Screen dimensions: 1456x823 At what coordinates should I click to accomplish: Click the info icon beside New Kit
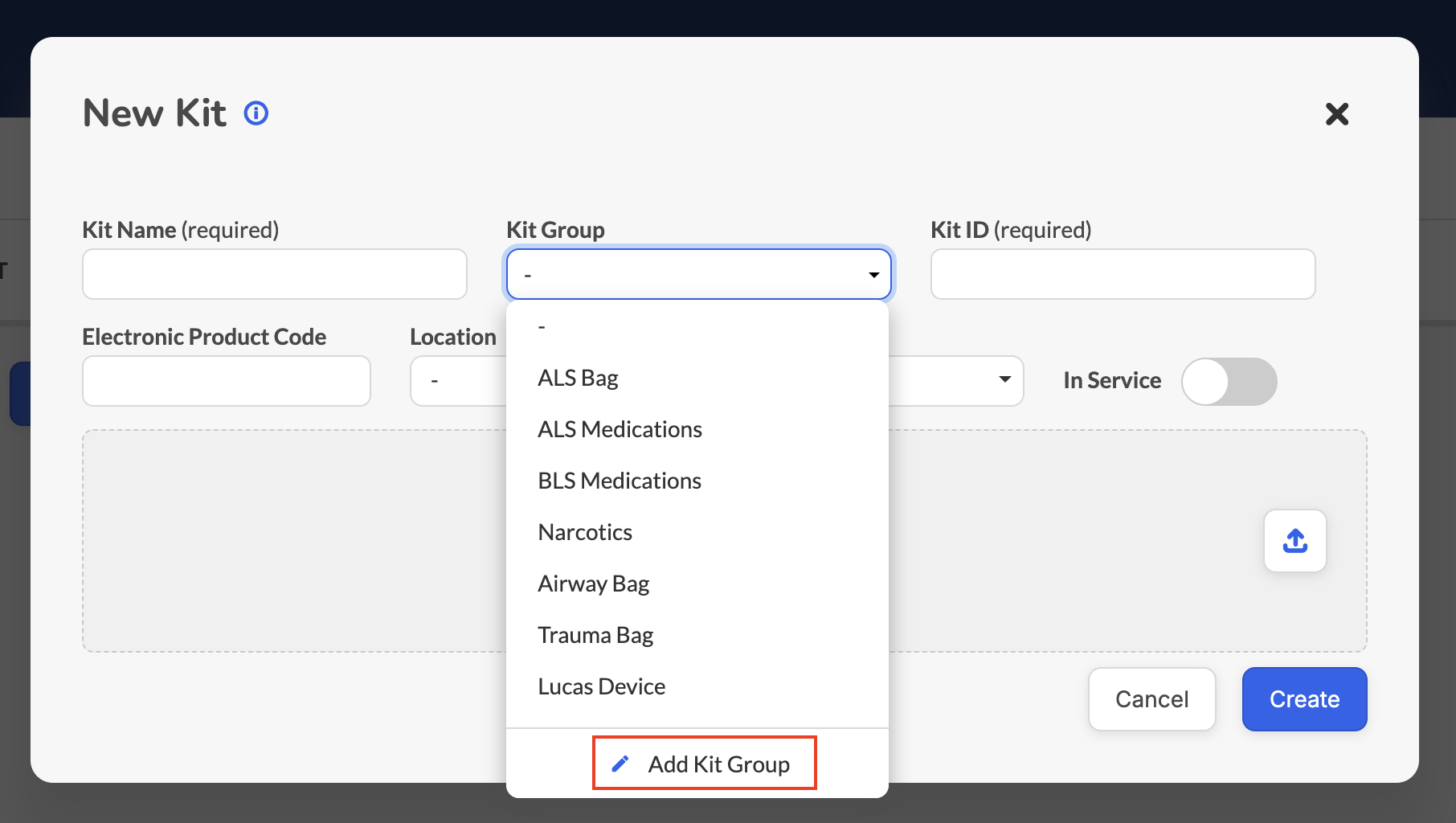point(256,113)
